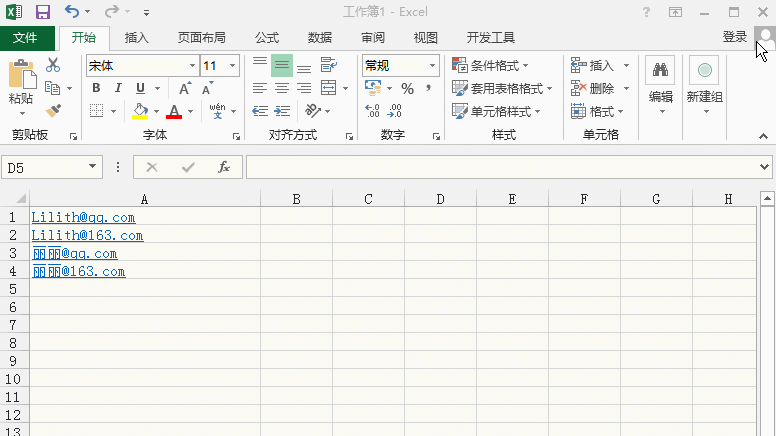Collapse the ribbon with the chevron
Viewport: 776px width, 436px height.
tap(763, 136)
